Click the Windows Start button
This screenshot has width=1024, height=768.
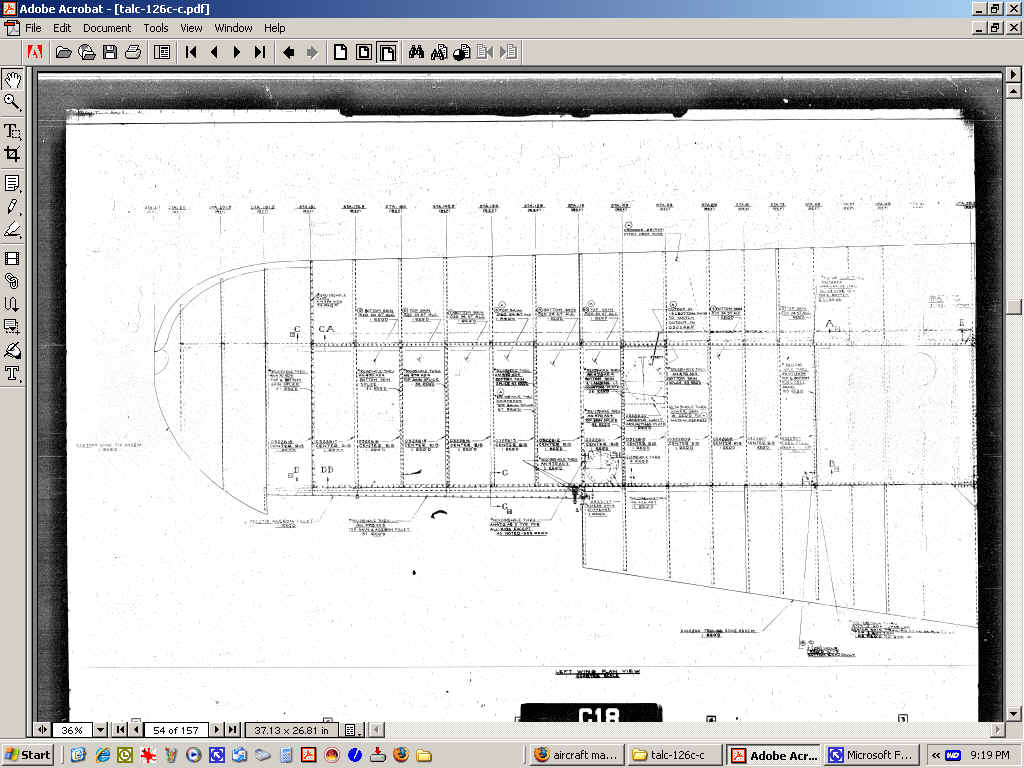click(x=28, y=755)
